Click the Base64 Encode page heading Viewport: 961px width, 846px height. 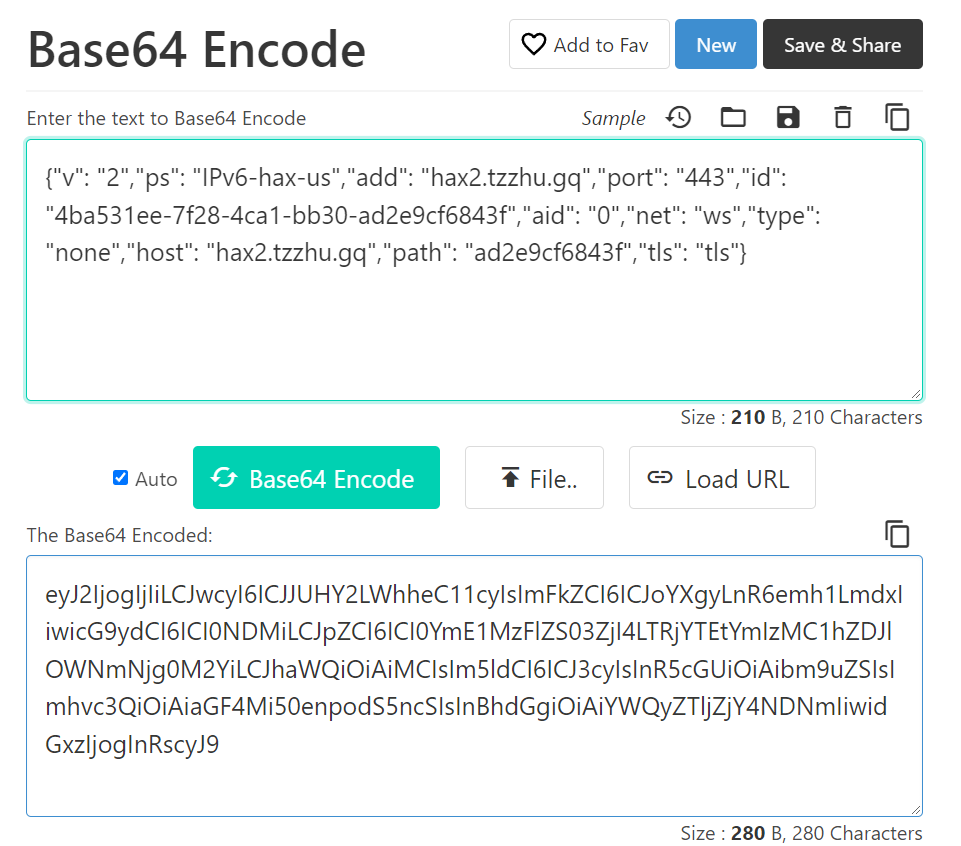tap(196, 48)
